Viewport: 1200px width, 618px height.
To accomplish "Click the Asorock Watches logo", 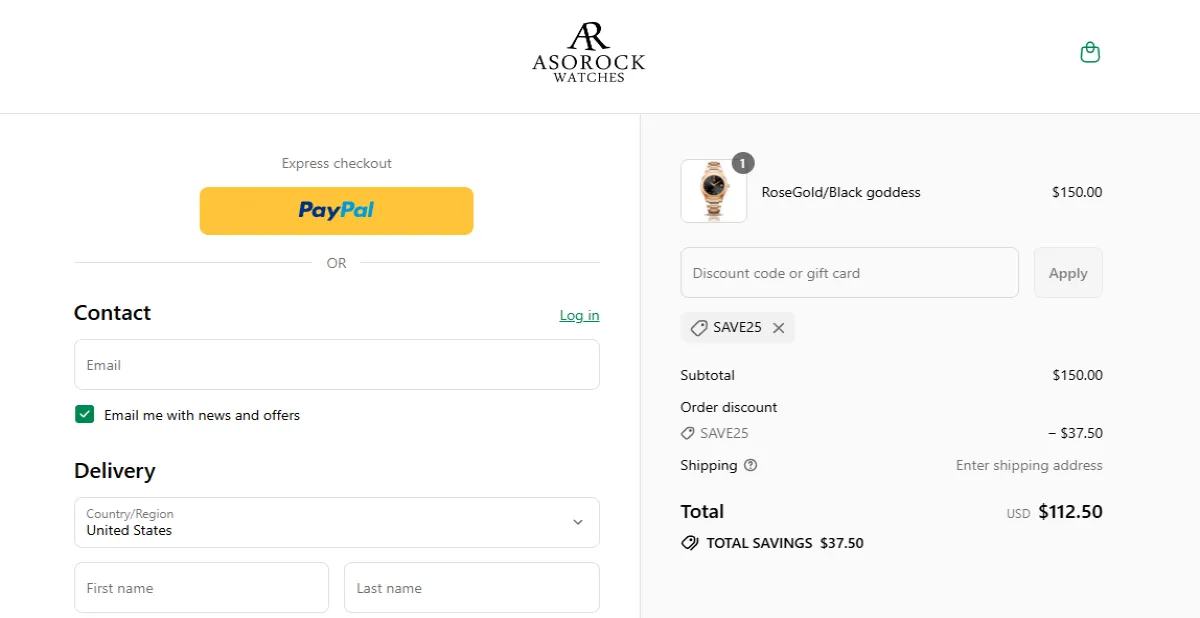I will tap(588, 52).
